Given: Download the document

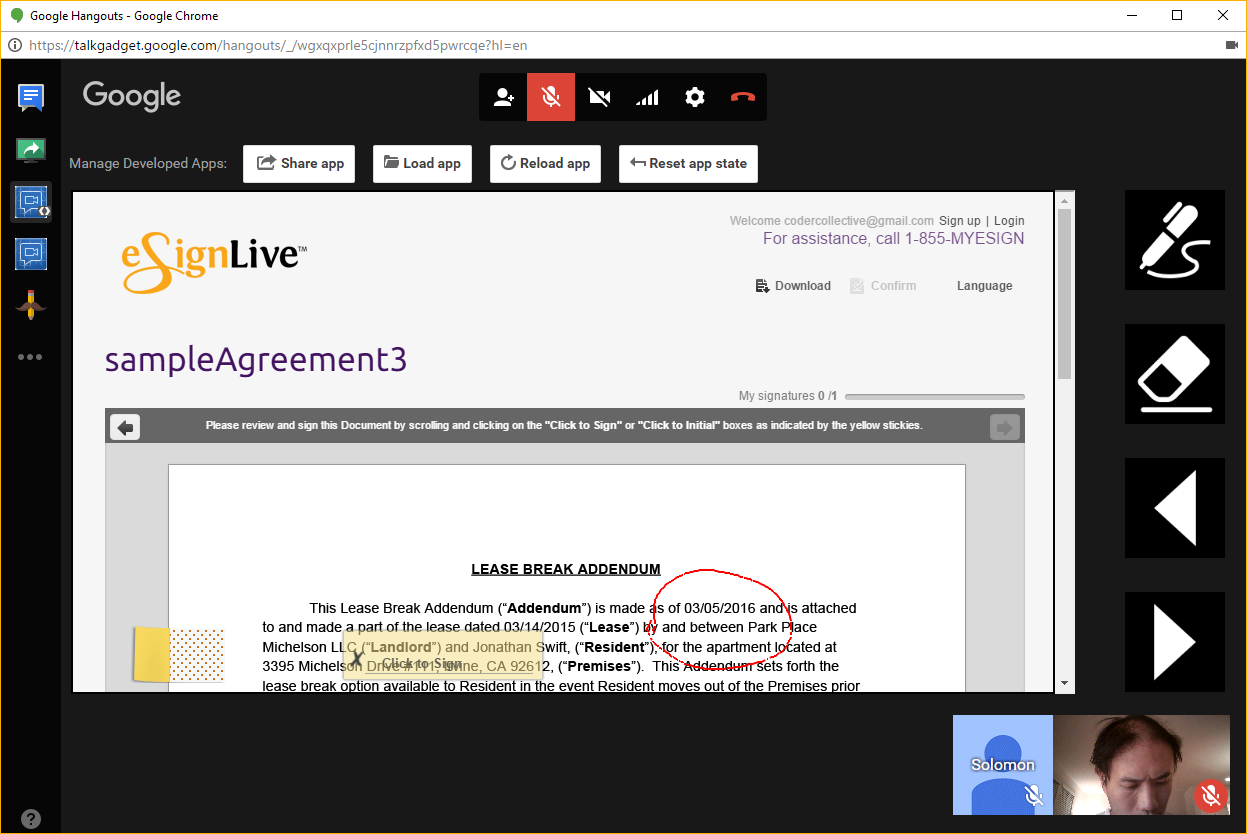Looking at the screenshot, I should (x=793, y=286).
